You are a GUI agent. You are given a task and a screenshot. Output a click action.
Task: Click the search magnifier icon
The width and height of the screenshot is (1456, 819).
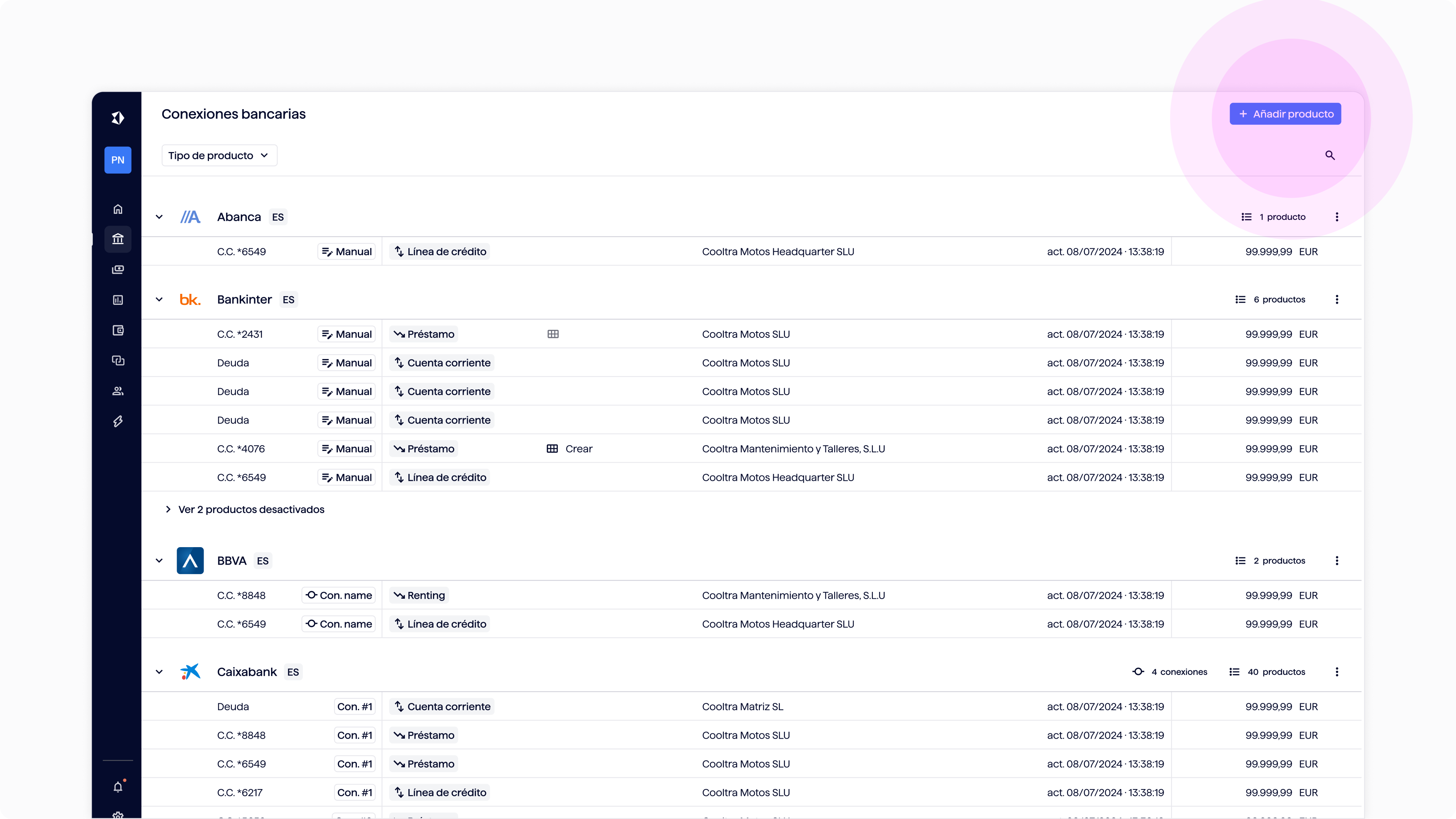(x=1330, y=155)
